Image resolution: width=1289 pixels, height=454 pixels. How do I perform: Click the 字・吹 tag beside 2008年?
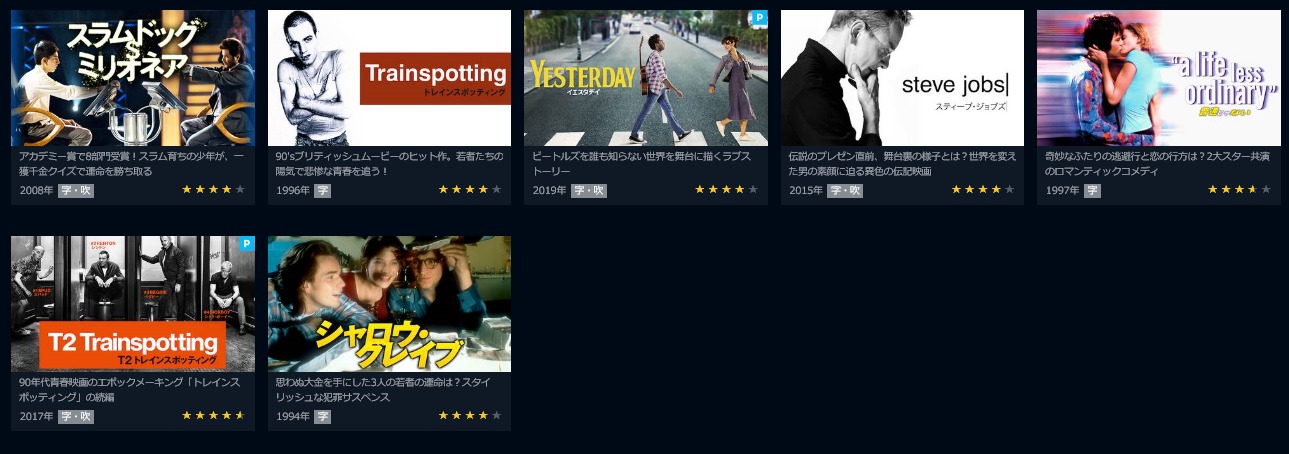pyautogui.click(x=76, y=190)
